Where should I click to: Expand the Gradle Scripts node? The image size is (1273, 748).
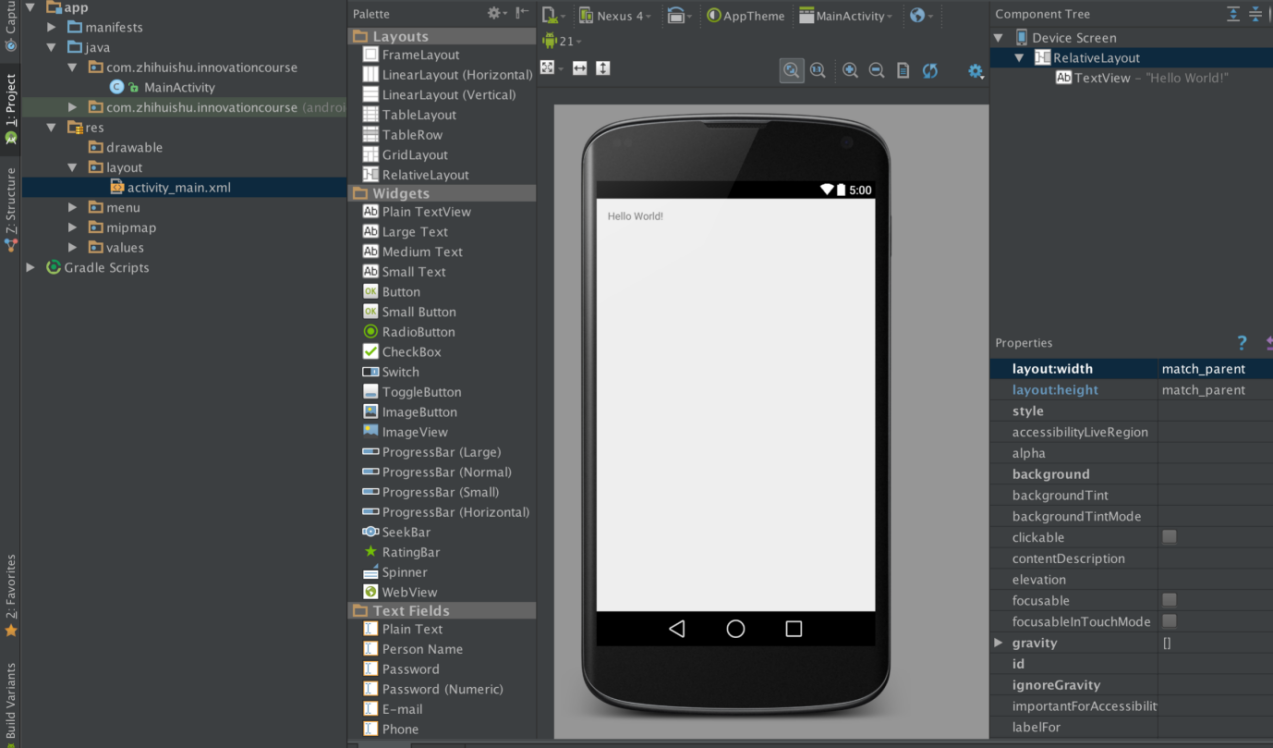(x=31, y=268)
